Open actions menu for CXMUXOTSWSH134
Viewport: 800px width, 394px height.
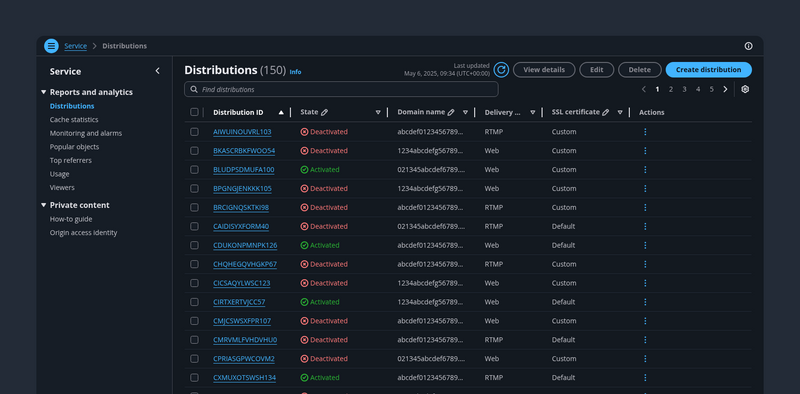click(x=645, y=378)
